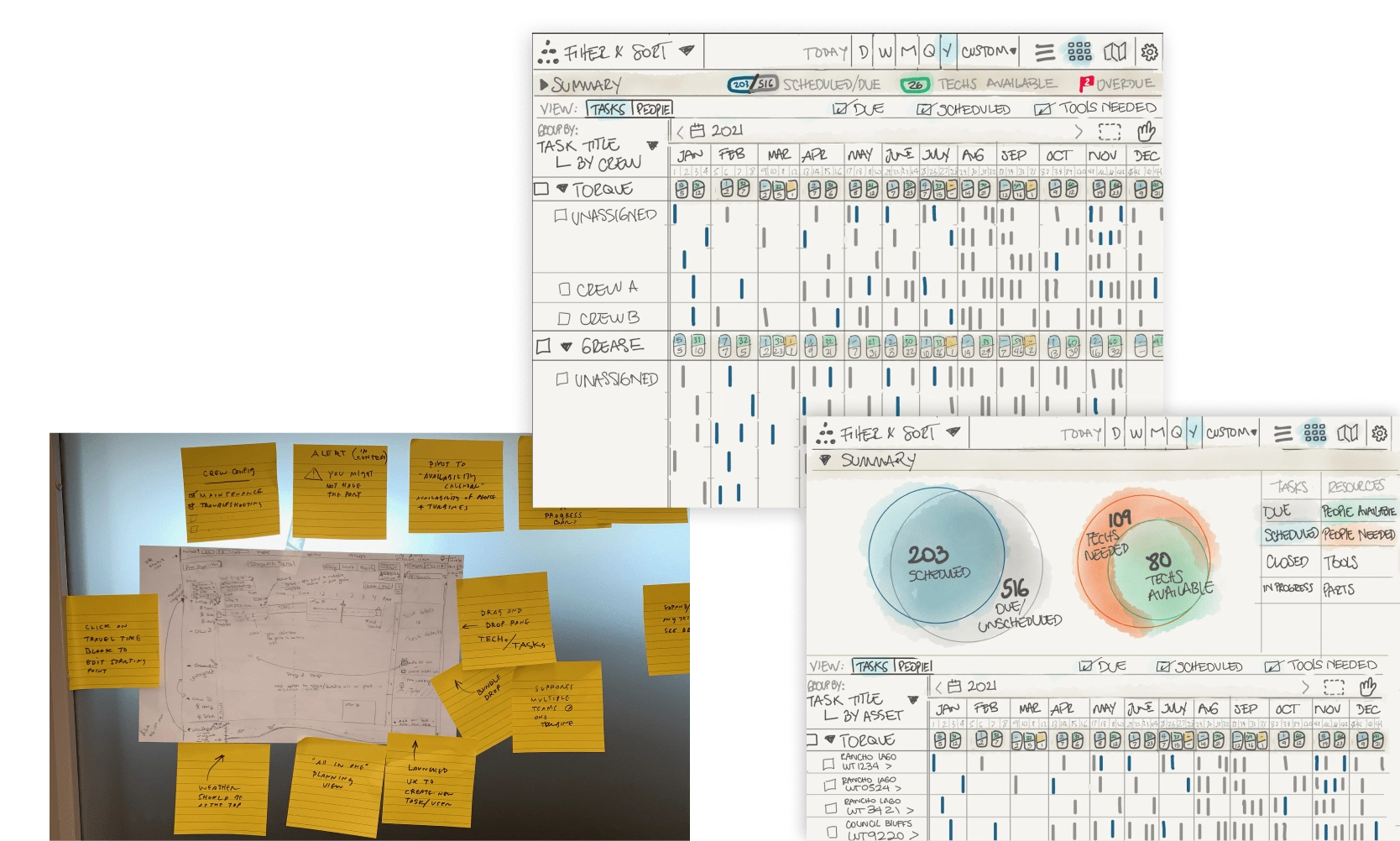Go to previous year in the by-crew wireframe
Screen dimensions: 1400x841
680,131
